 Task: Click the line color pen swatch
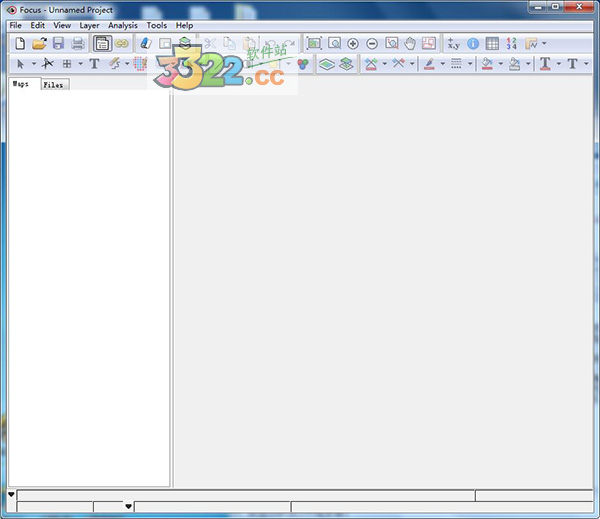tap(429, 64)
